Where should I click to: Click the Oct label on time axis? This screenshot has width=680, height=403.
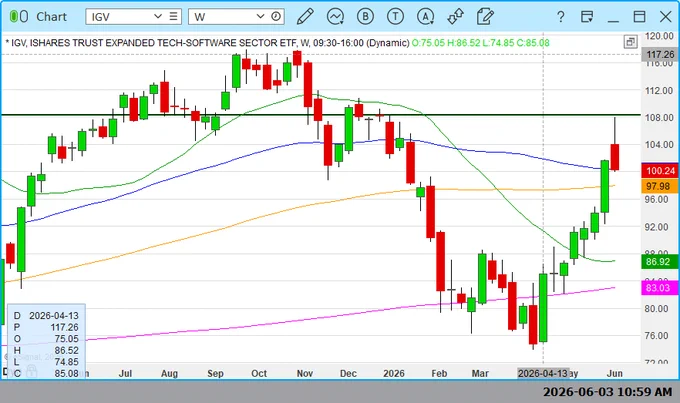pyautogui.click(x=259, y=373)
